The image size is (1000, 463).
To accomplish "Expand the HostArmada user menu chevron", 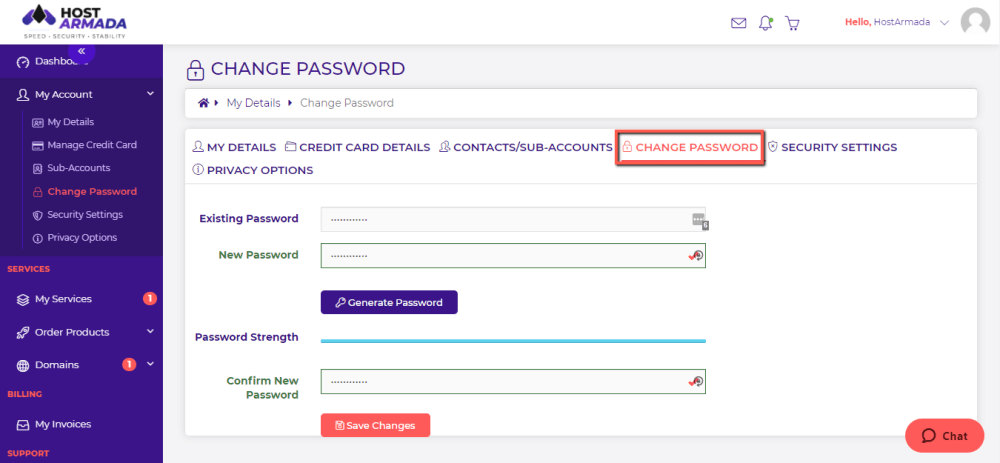I will pos(945,22).
